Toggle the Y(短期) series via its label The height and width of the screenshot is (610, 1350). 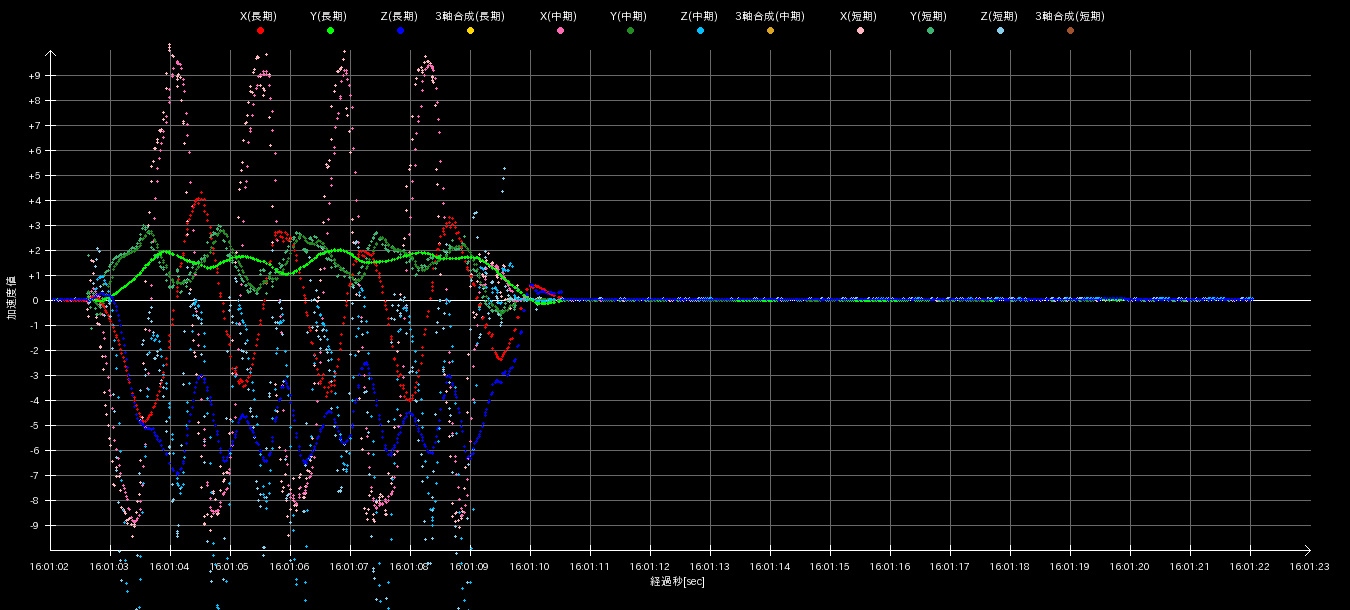(x=928, y=17)
